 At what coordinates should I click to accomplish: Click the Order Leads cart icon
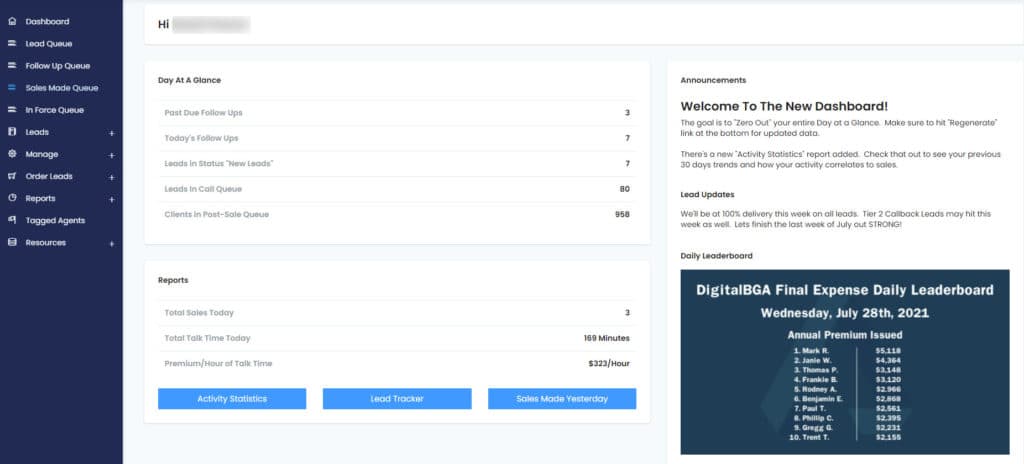[x=12, y=176]
